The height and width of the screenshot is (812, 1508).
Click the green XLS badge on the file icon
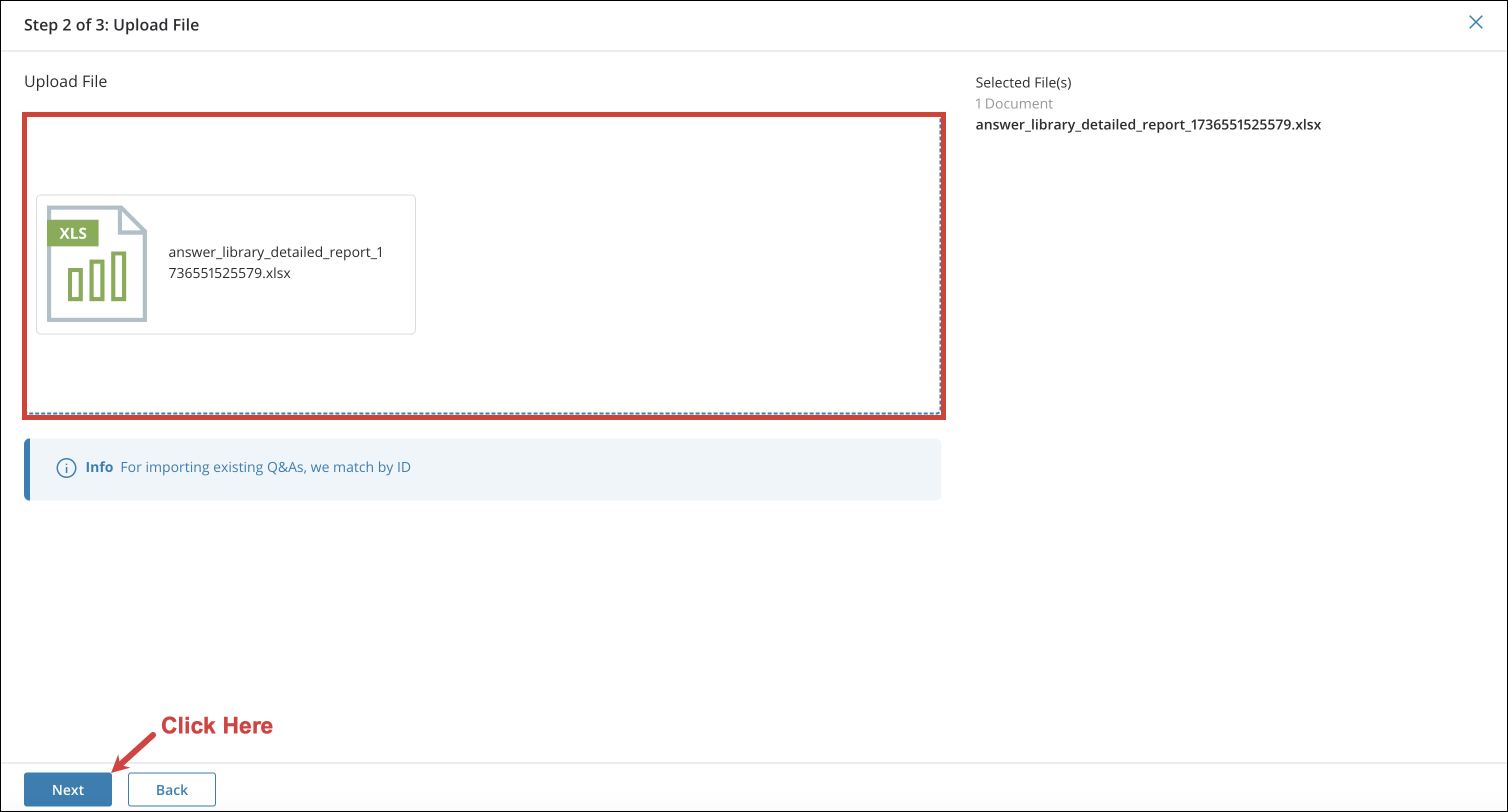point(72,232)
